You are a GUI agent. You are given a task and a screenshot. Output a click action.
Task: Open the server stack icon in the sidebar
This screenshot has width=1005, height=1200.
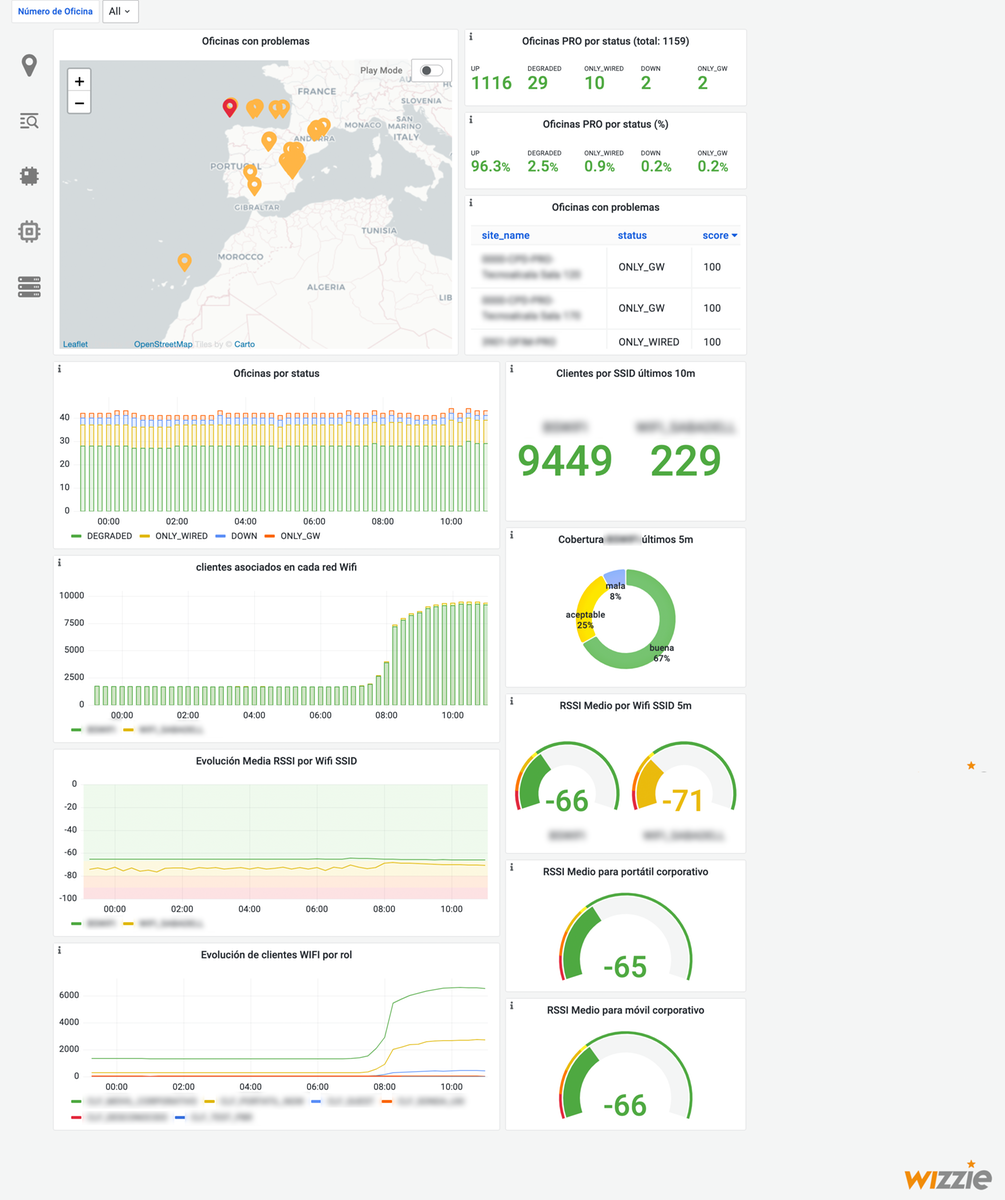[29, 287]
